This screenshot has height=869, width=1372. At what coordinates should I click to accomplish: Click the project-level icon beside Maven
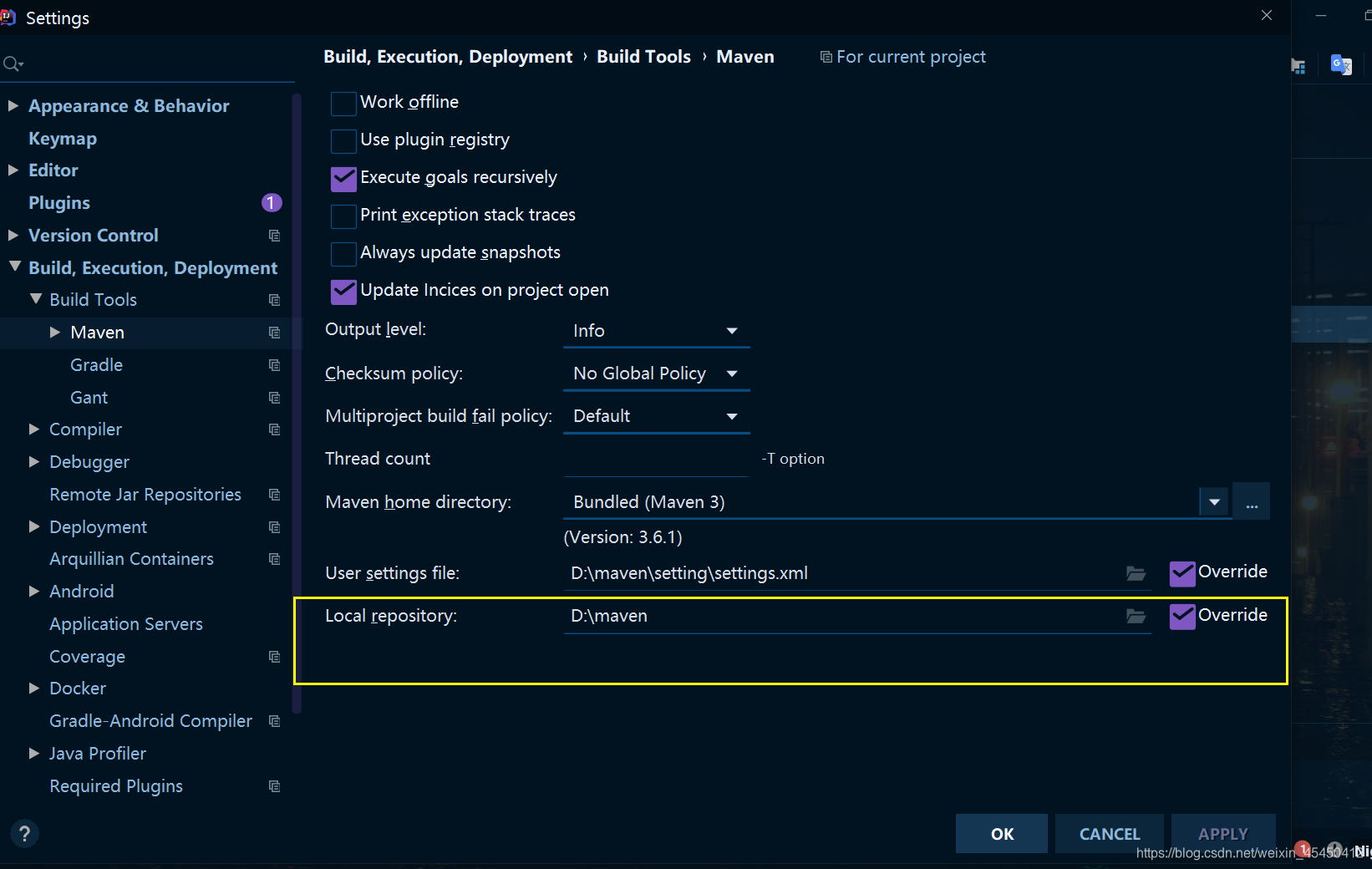coord(274,333)
